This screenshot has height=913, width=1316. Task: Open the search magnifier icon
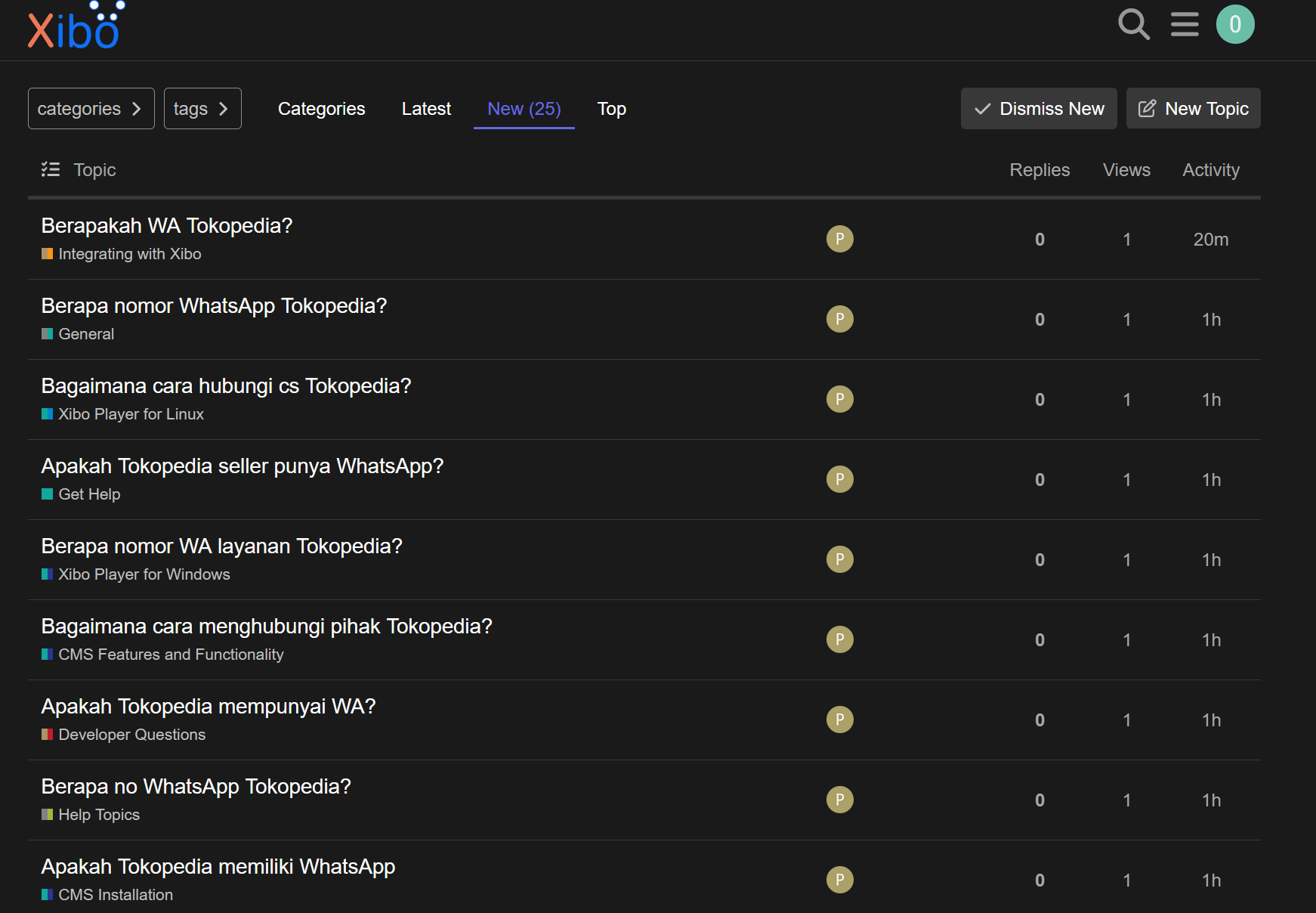click(1133, 25)
